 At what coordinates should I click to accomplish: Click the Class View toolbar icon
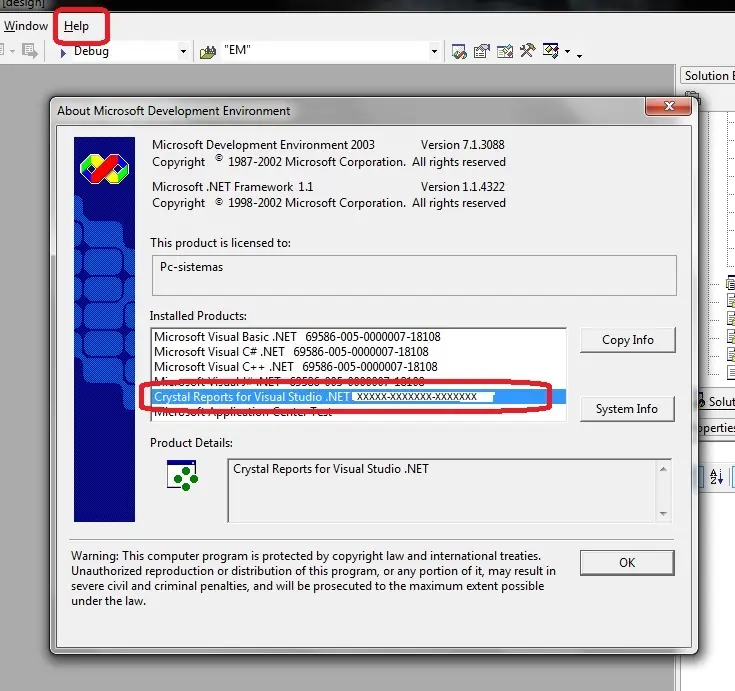(550, 51)
